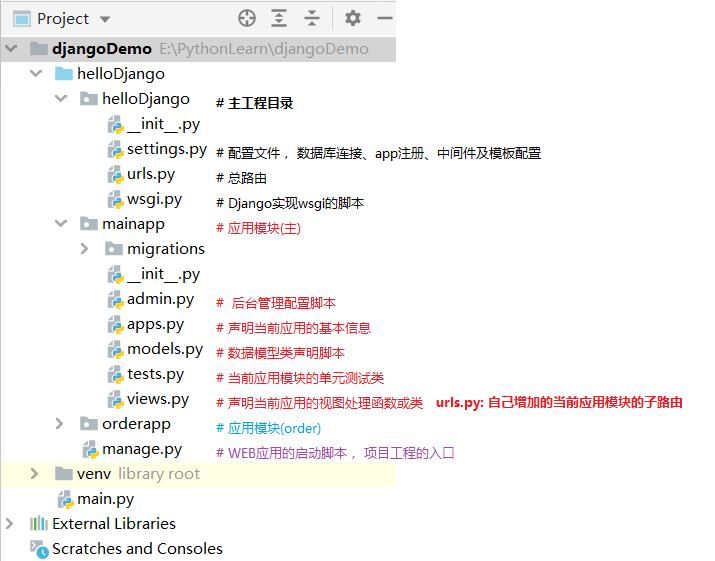Viewport: 715px width, 561px height.
Task: Click the views.py Python file icon
Action: pos(116,400)
